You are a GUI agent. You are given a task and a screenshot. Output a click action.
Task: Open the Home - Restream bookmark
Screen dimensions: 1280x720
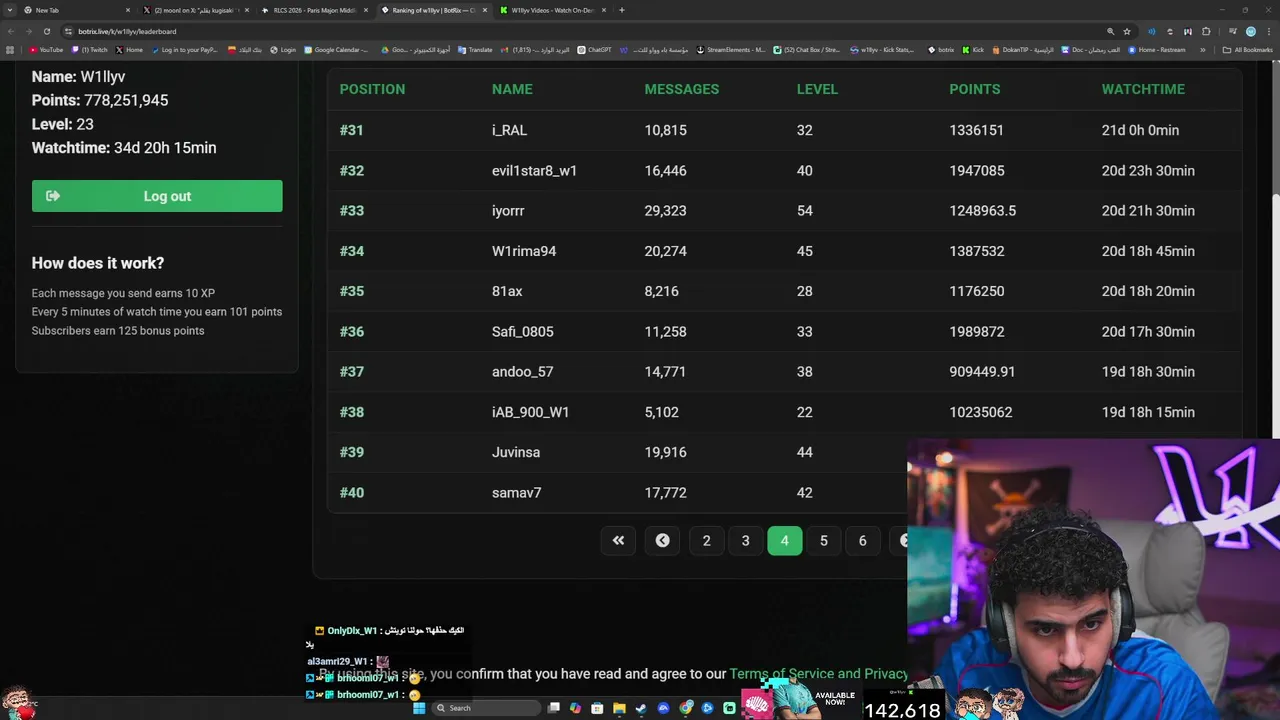point(1156,50)
